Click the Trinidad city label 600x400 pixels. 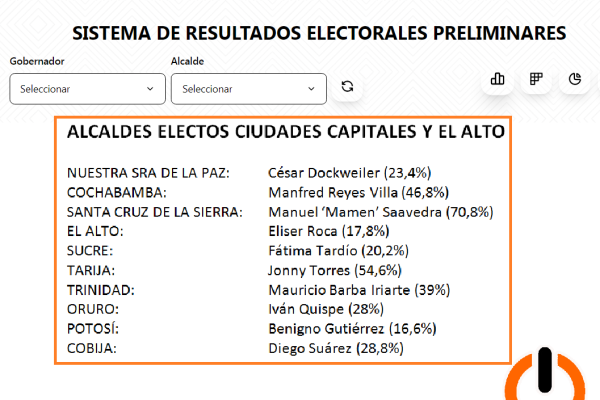pos(101,289)
